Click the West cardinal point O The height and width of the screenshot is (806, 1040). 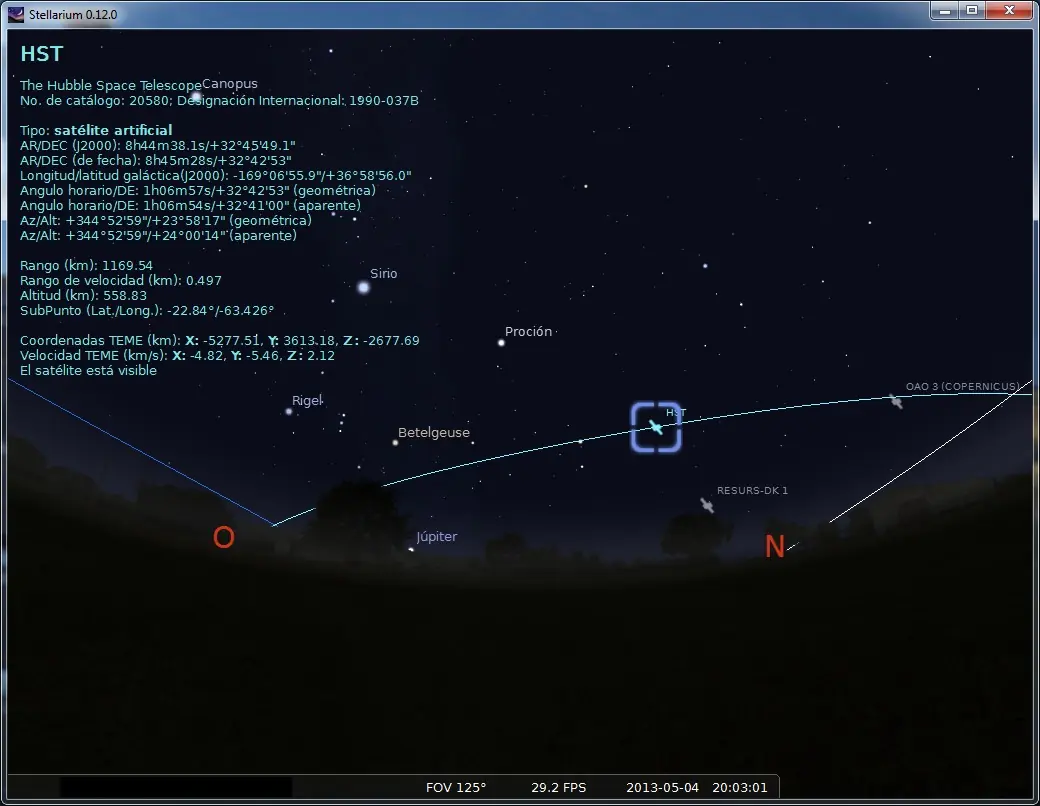coord(224,537)
